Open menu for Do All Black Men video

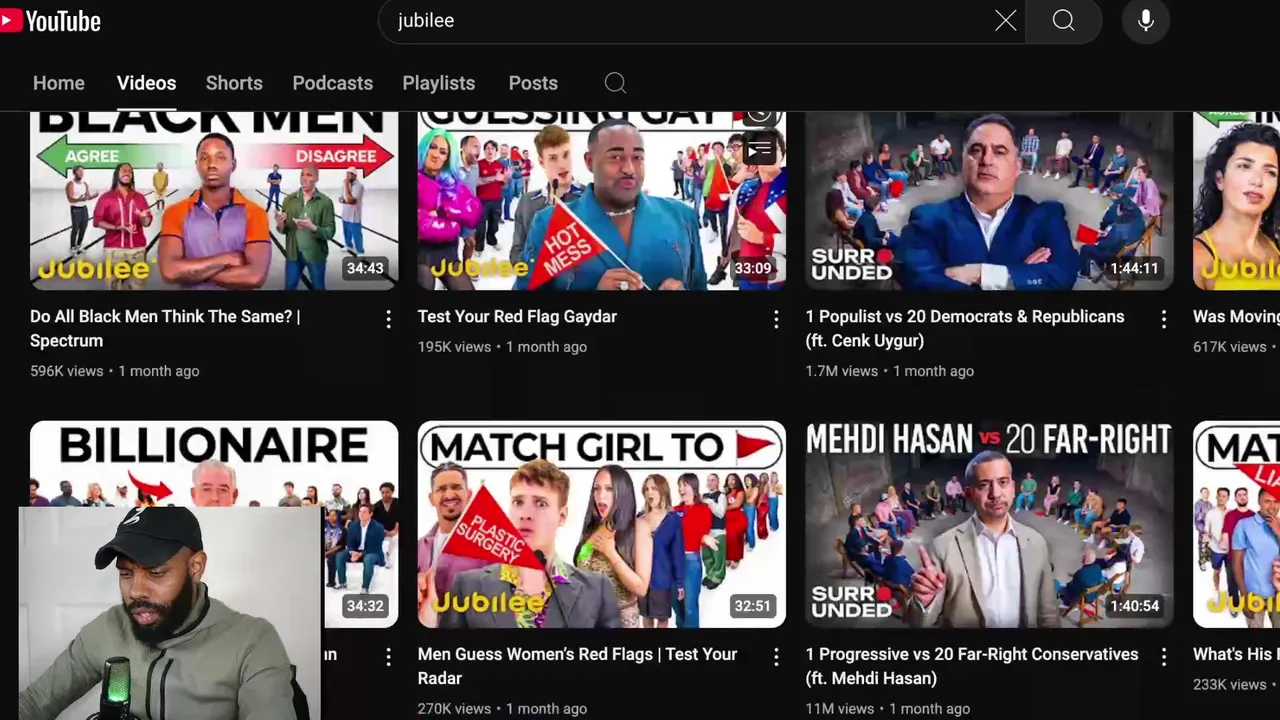pos(388,319)
